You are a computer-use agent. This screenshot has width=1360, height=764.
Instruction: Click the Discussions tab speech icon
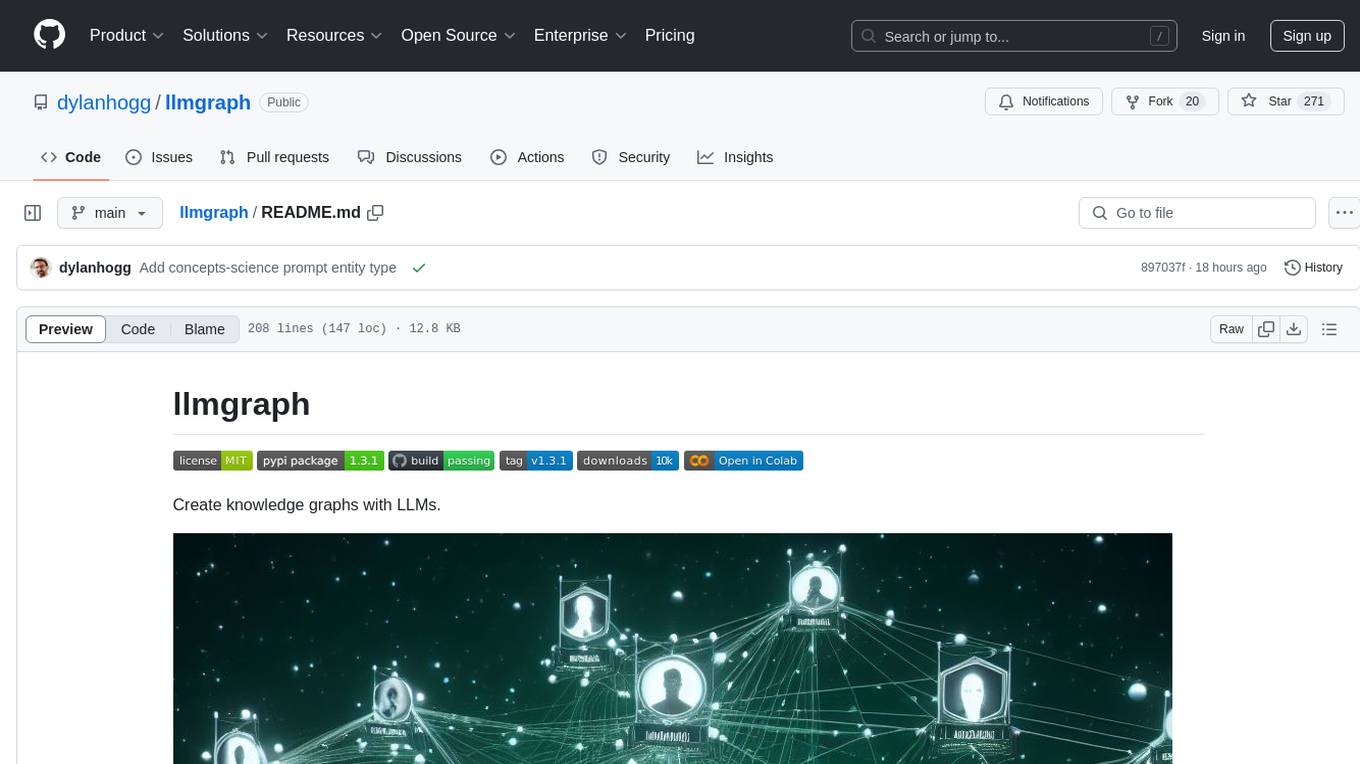(366, 157)
